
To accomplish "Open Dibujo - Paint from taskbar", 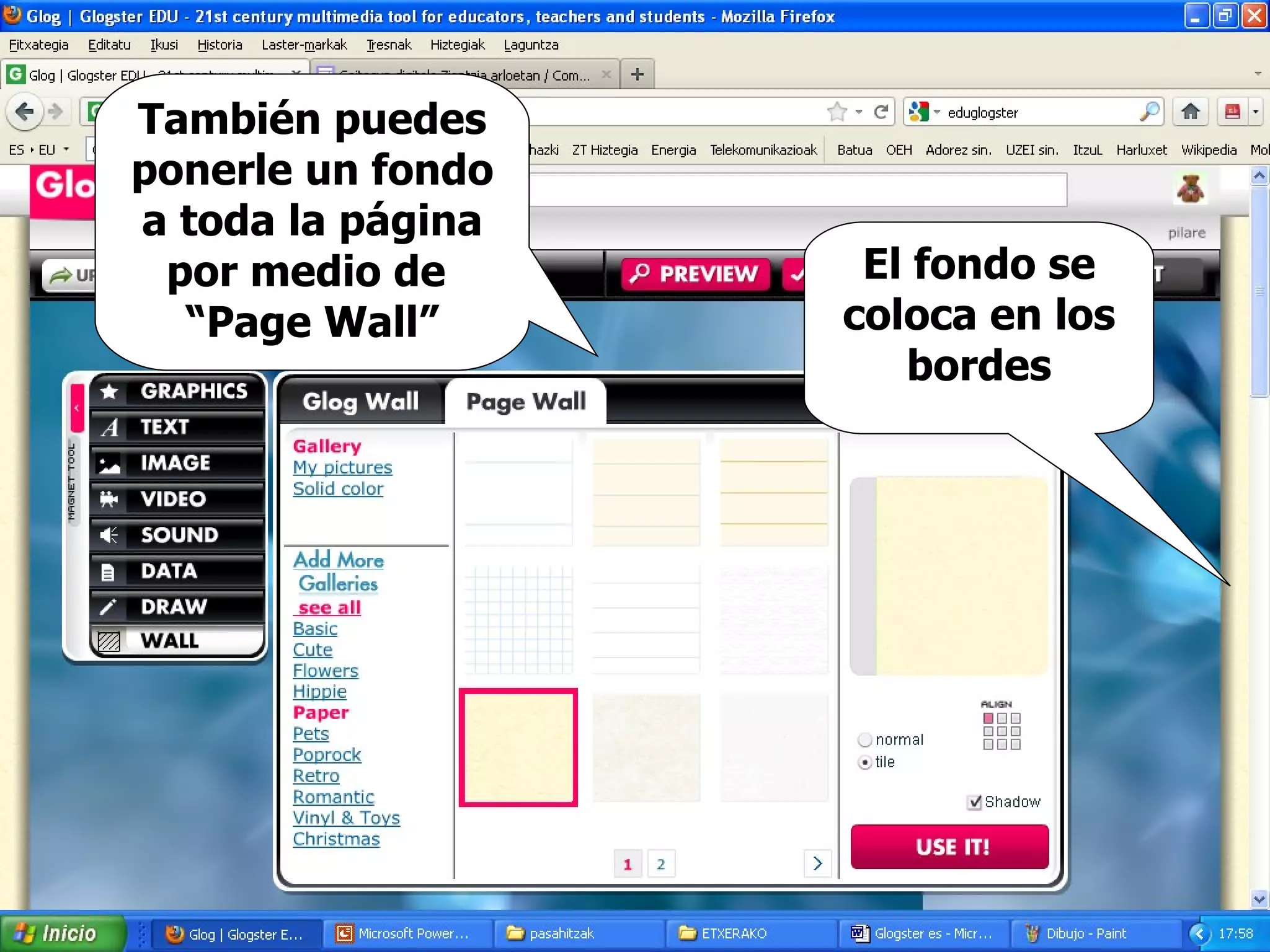I will coord(1095,933).
